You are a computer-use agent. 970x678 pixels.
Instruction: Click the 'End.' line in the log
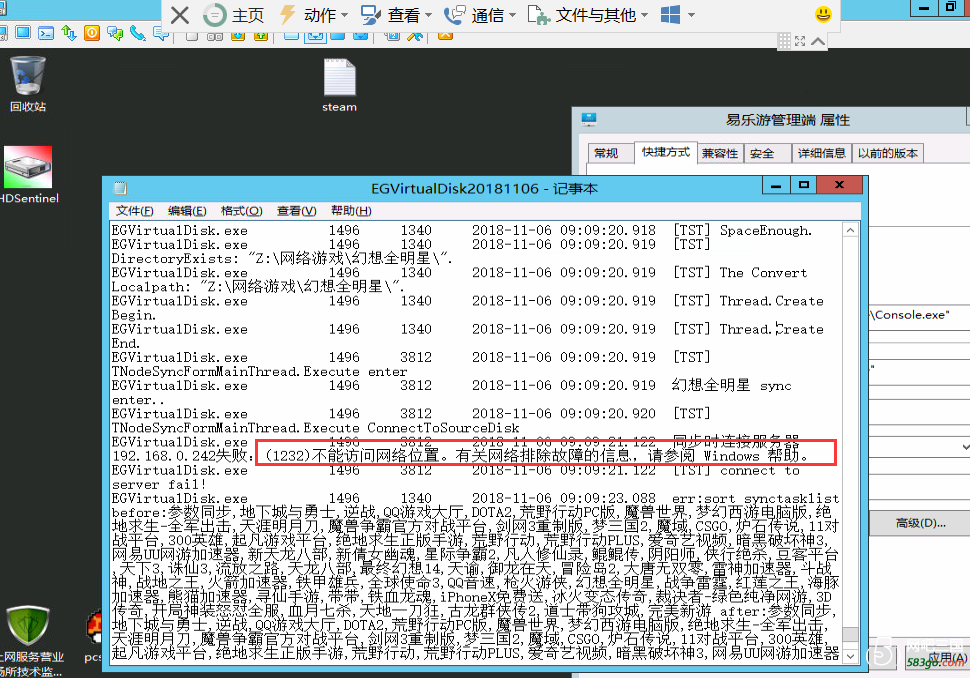pos(126,343)
